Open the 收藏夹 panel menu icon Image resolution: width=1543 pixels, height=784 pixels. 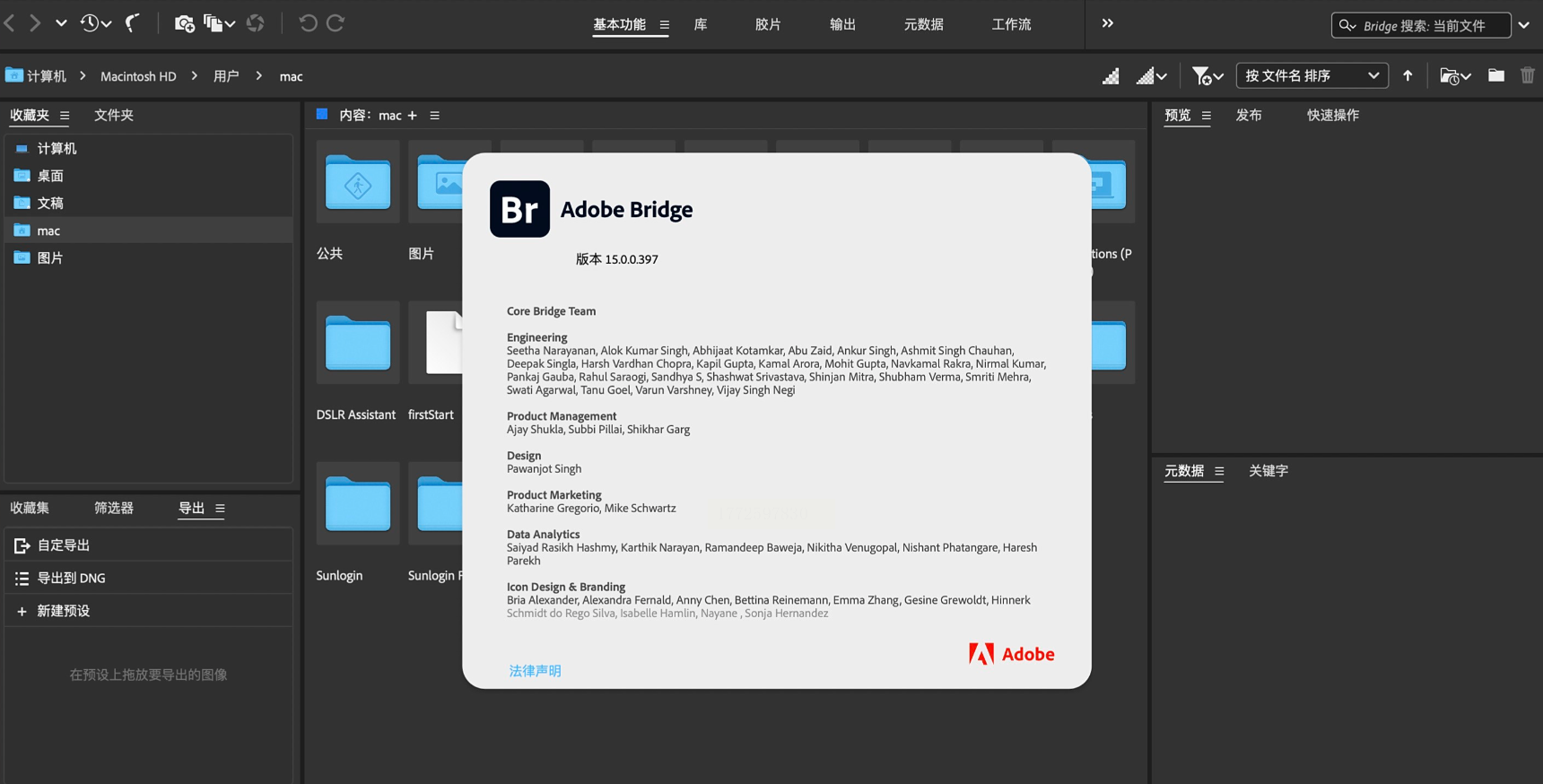[x=65, y=116]
